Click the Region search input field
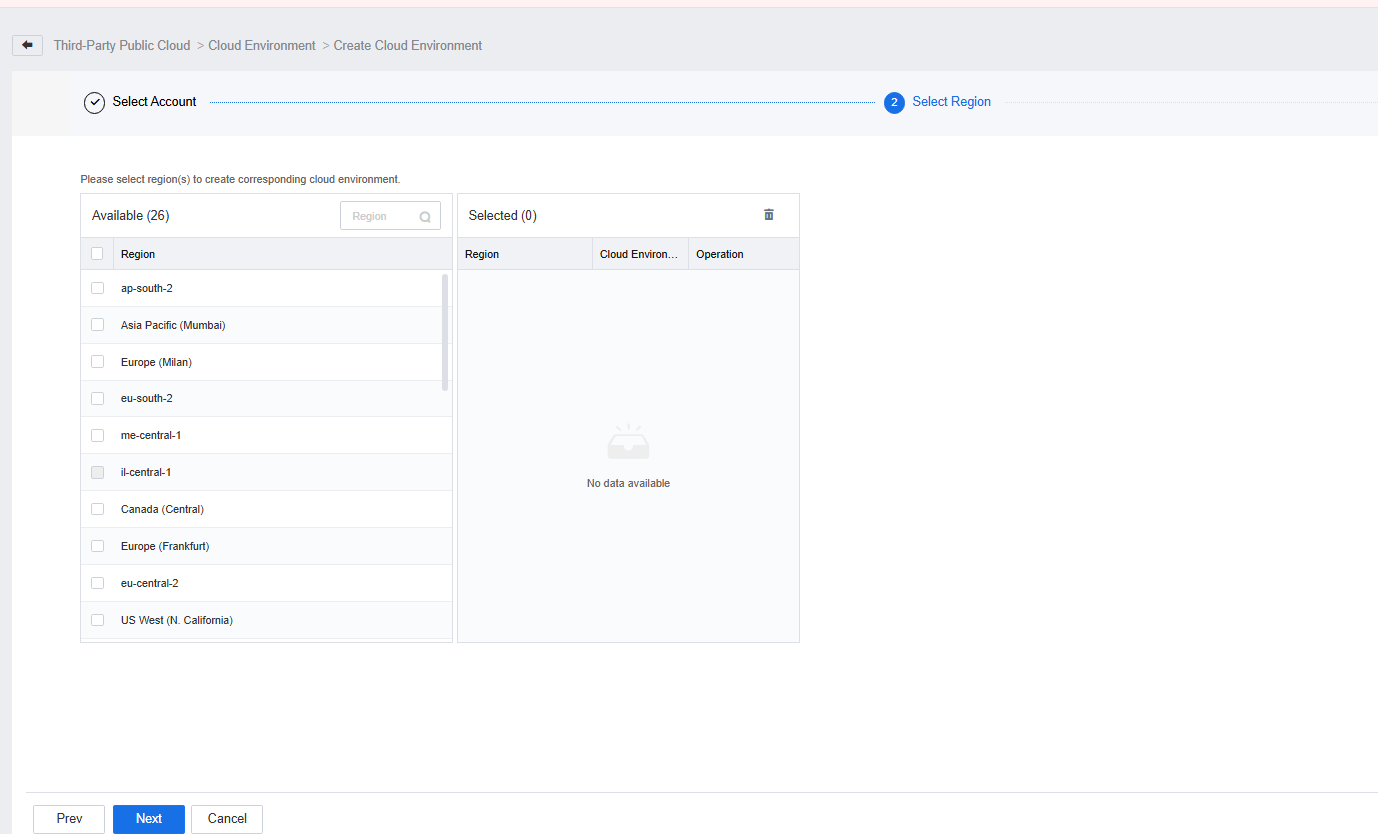Screen dimensions: 1378x834 [x=380, y=216]
